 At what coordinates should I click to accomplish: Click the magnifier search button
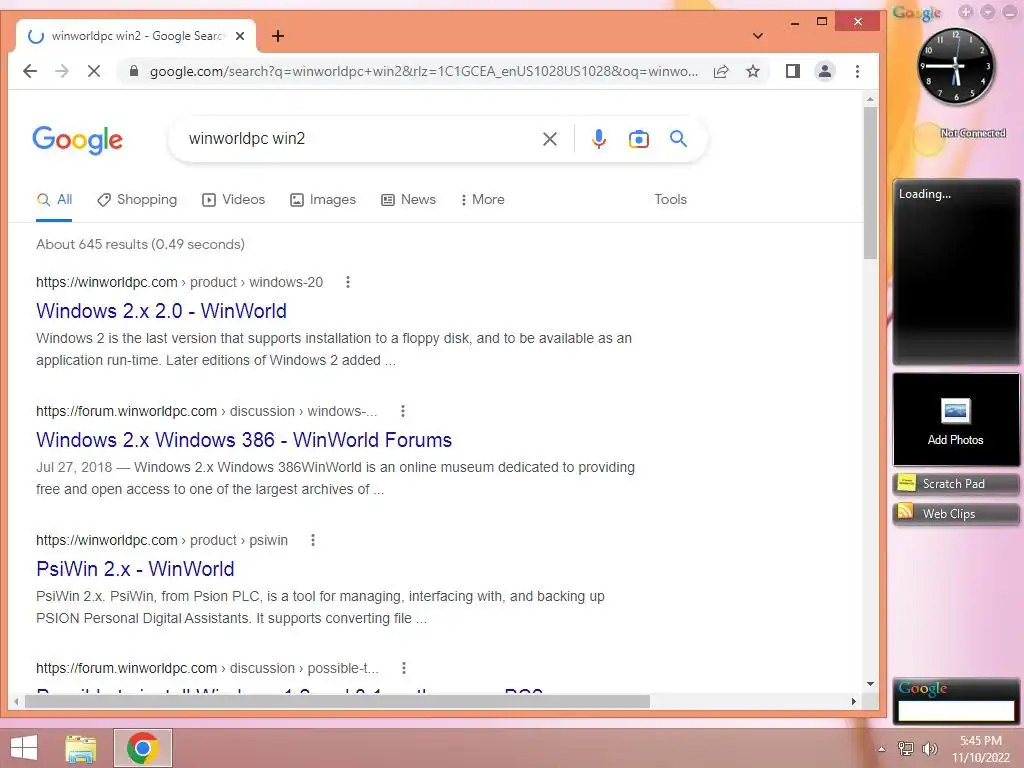pyautogui.click(x=679, y=138)
